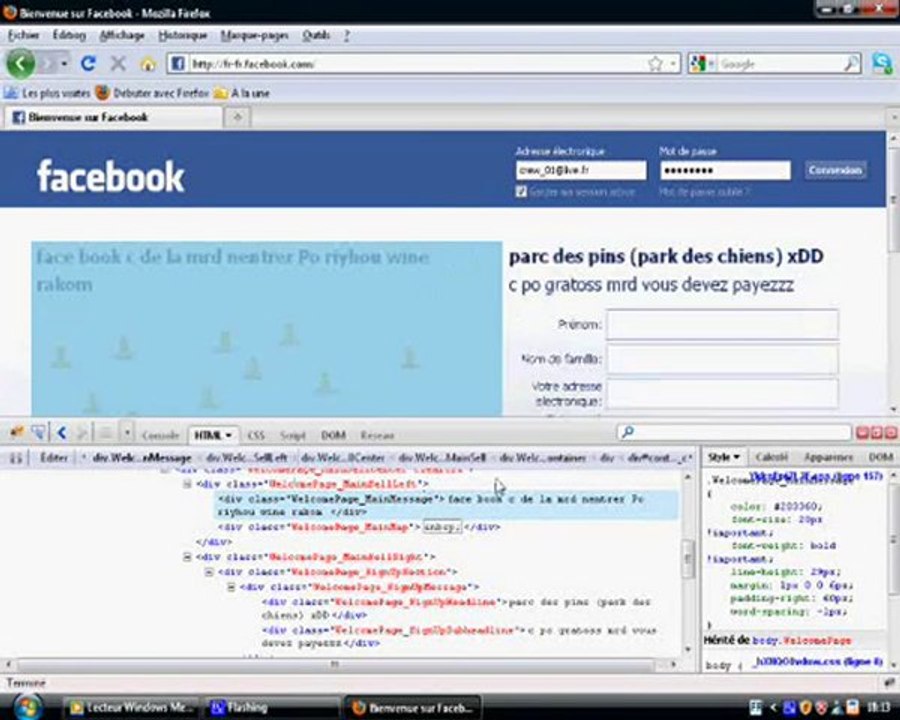The image size is (900, 720).
Task: Click the Facebook favicon in the address bar
Action: tap(178, 64)
